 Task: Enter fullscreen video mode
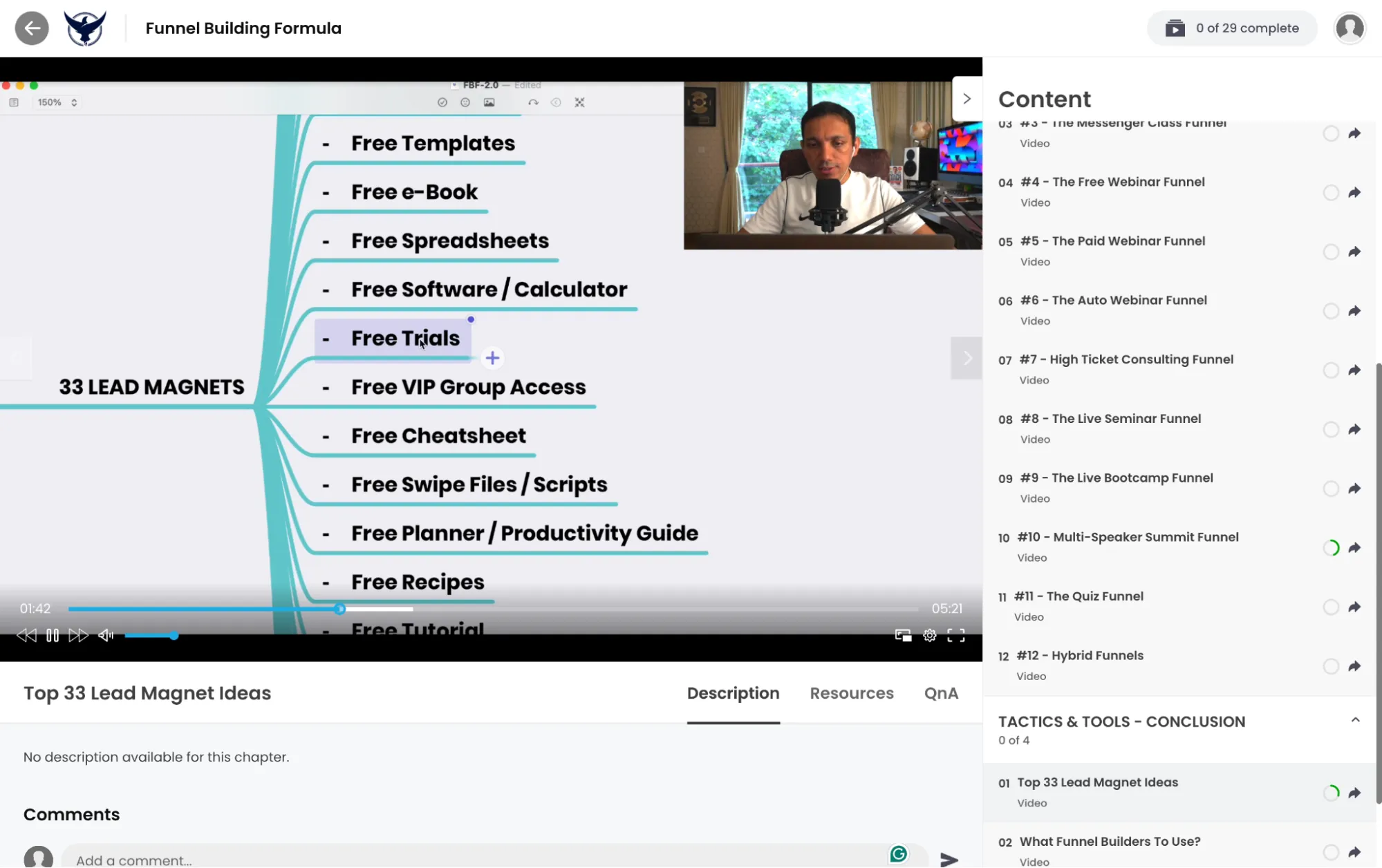pos(955,635)
